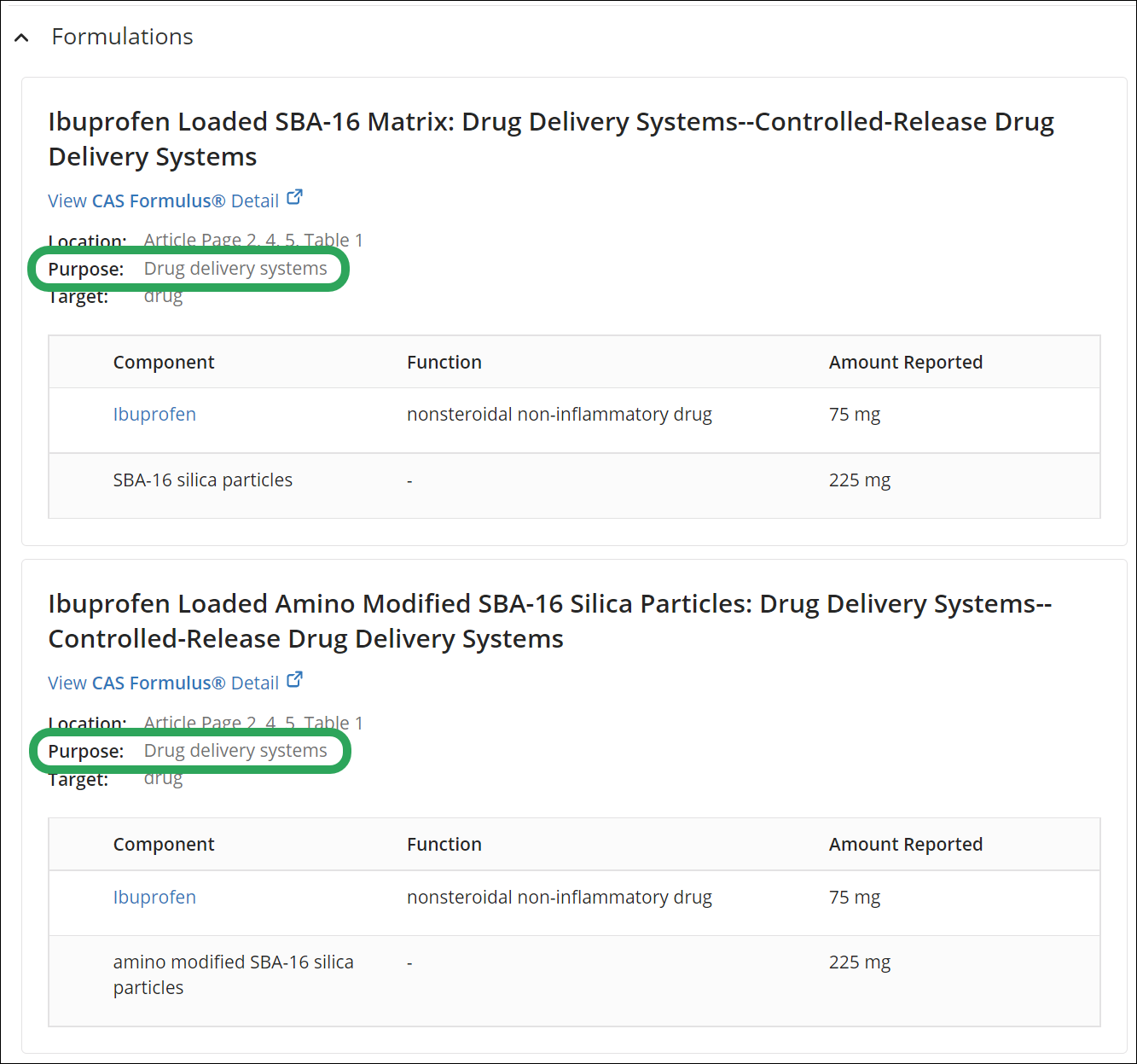
Task: Click Amount Reported header in first table
Action: (906, 362)
